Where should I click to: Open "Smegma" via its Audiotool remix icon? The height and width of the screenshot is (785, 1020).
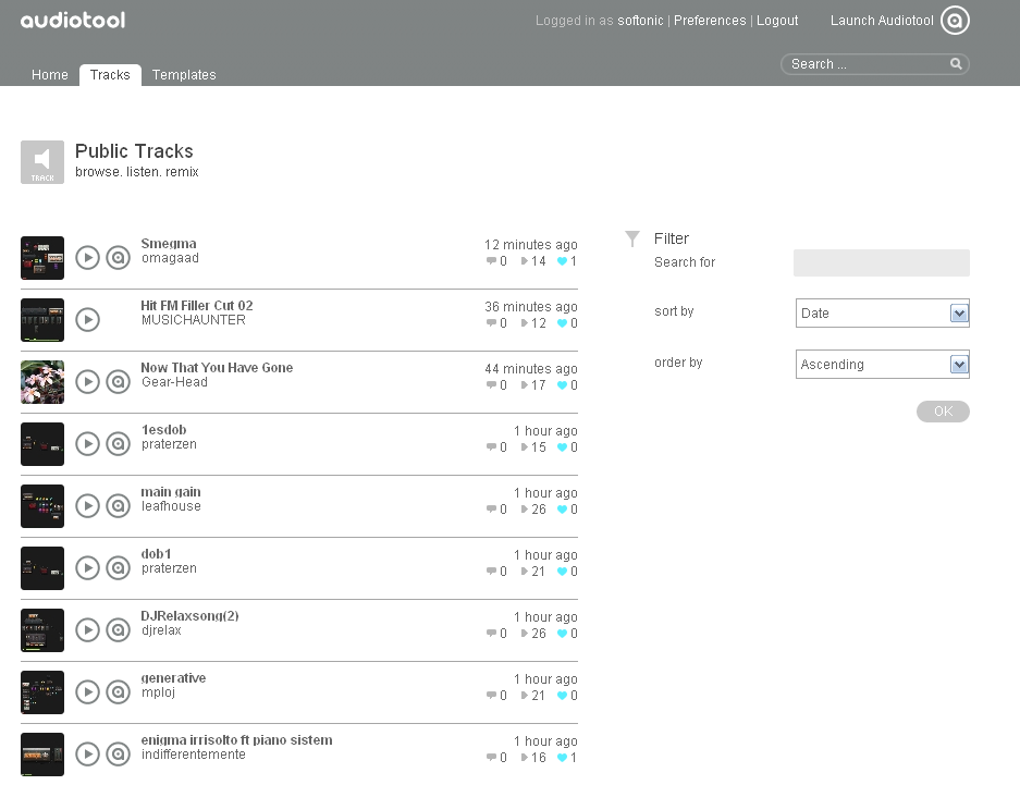pyautogui.click(x=117, y=258)
